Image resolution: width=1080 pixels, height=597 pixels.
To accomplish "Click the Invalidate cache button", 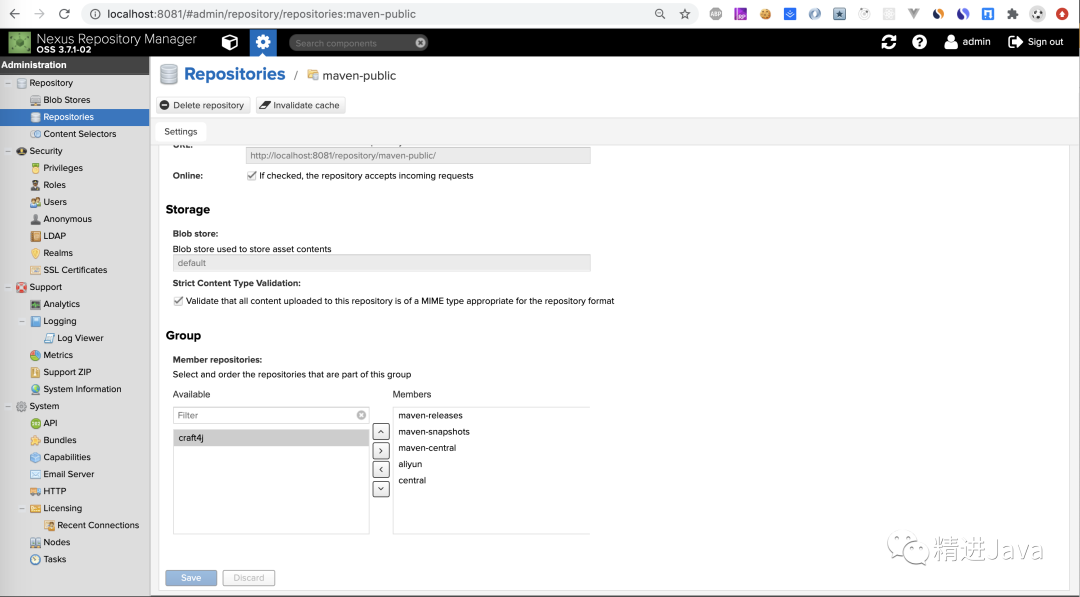I will click(300, 105).
